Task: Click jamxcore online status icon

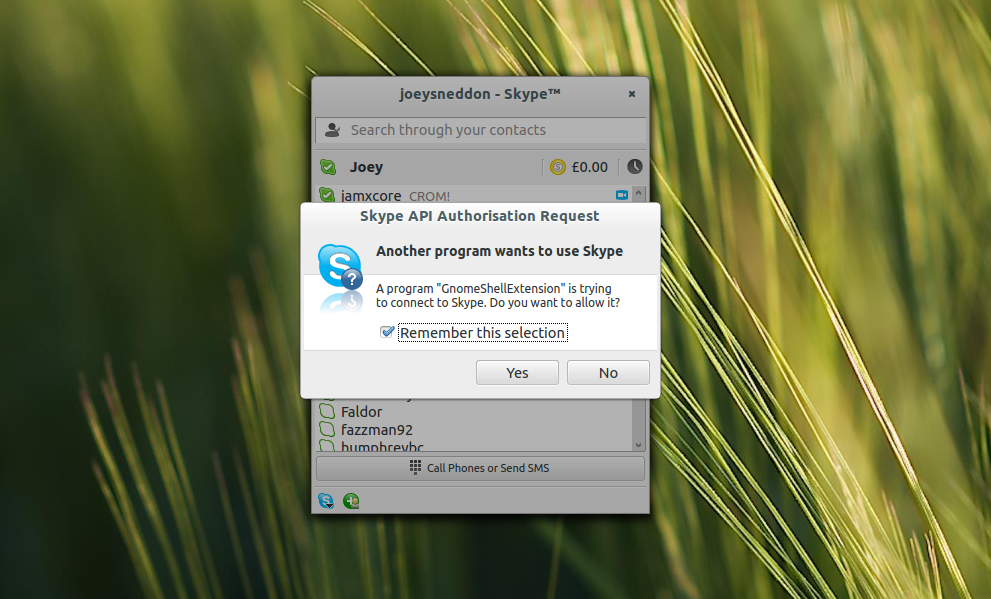Action: pyautogui.click(x=327, y=195)
